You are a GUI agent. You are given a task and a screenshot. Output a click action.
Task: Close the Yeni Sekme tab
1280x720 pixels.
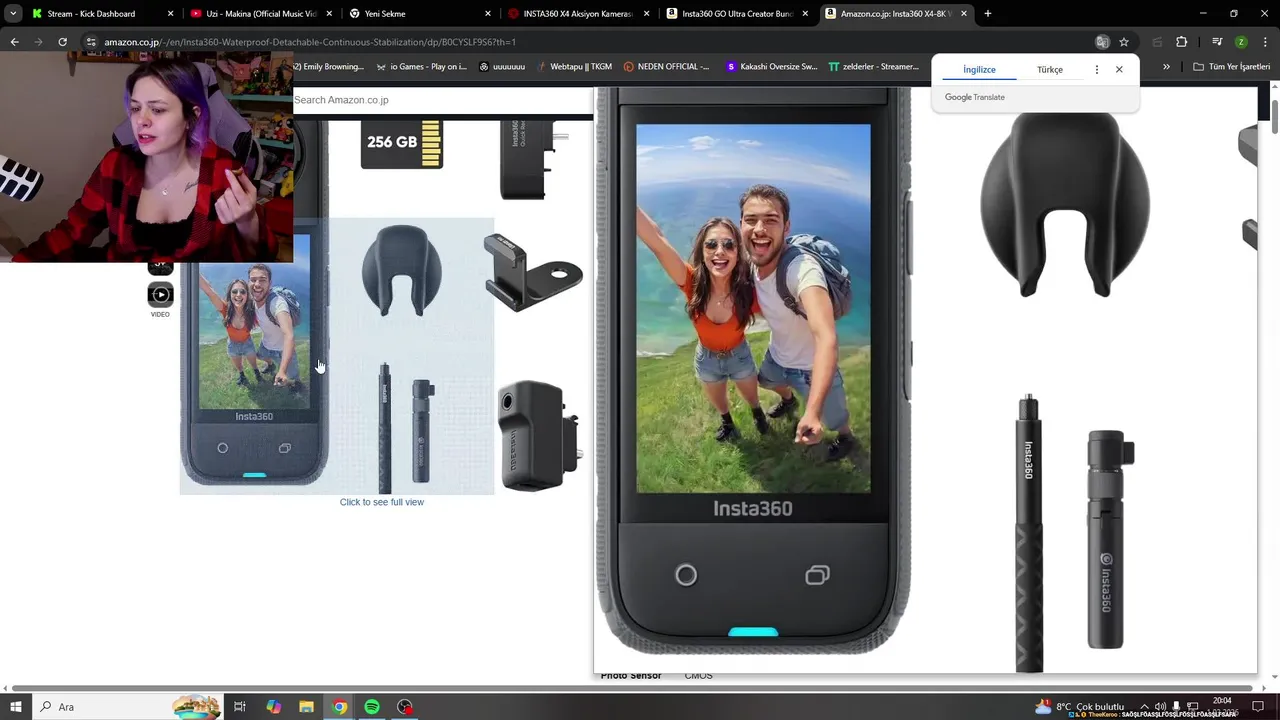tap(488, 14)
